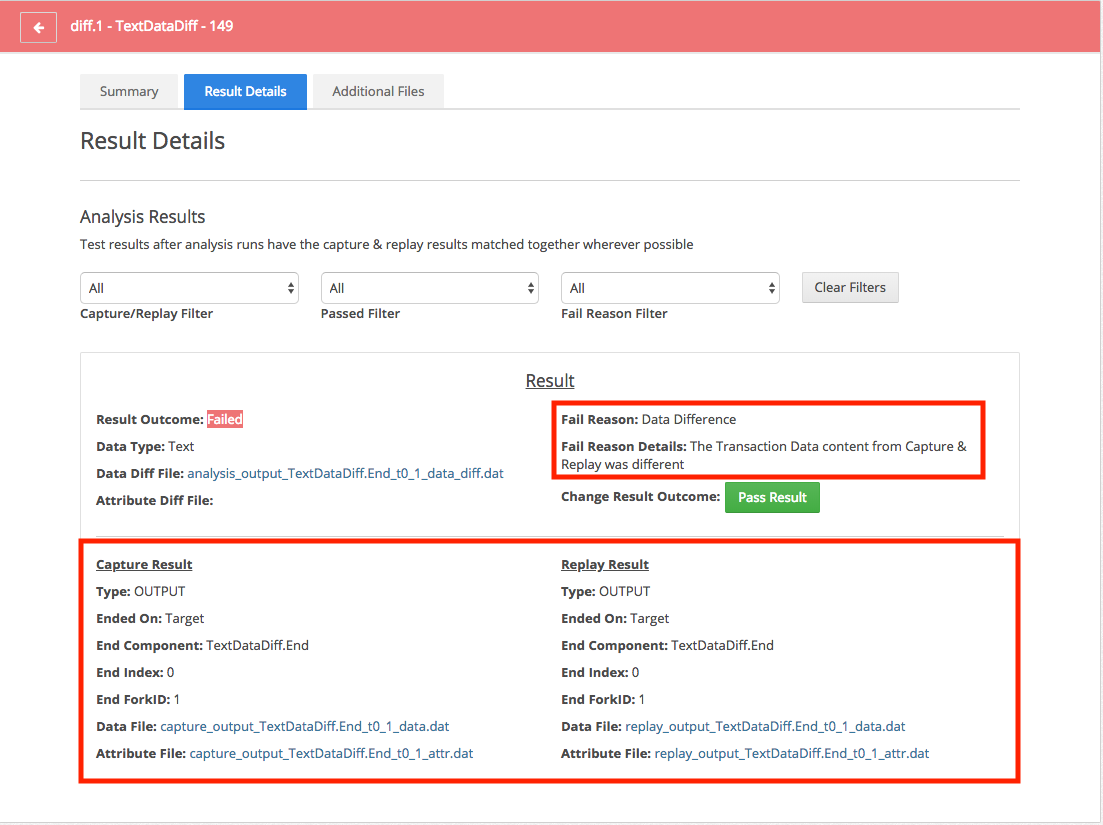Click Ended On: Target under Capture Result

point(150,619)
